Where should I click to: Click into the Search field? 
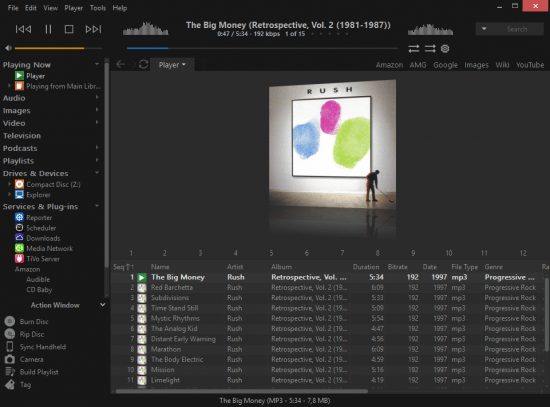pos(517,29)
